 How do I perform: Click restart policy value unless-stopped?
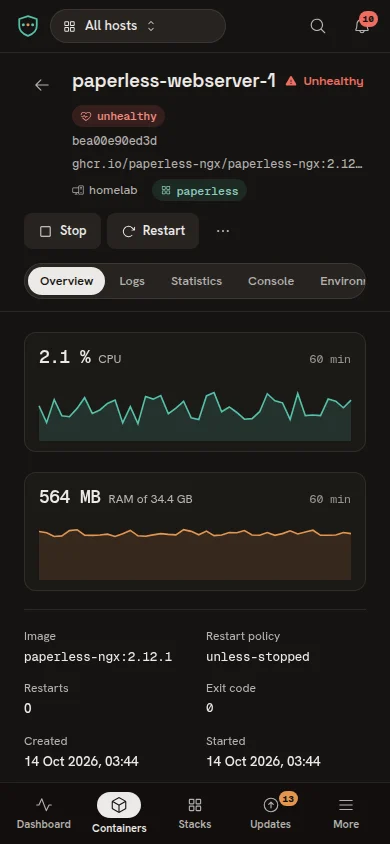[258, 657]
